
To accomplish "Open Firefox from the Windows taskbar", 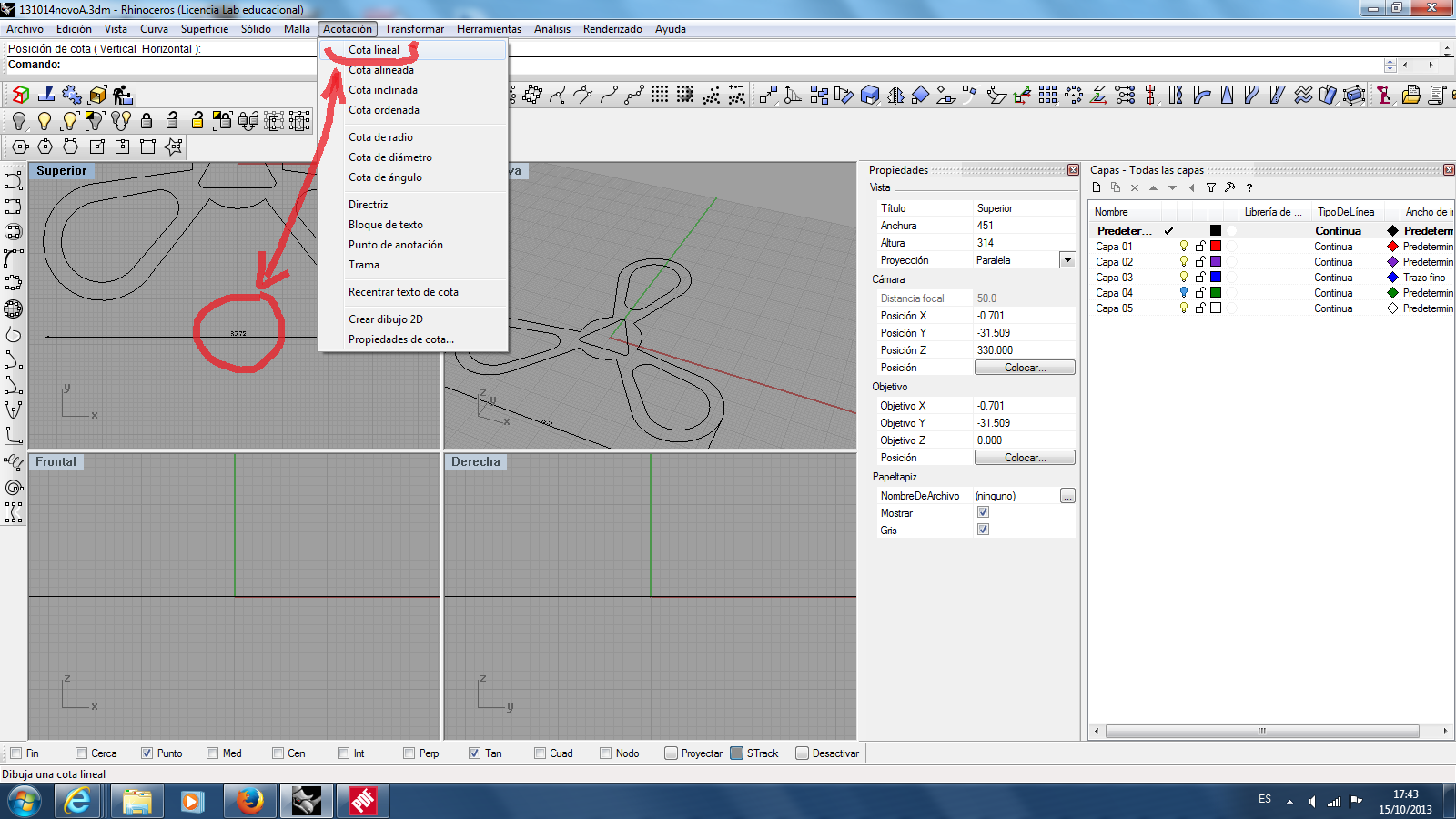I will pyautogui.click(x=249, y=801).
